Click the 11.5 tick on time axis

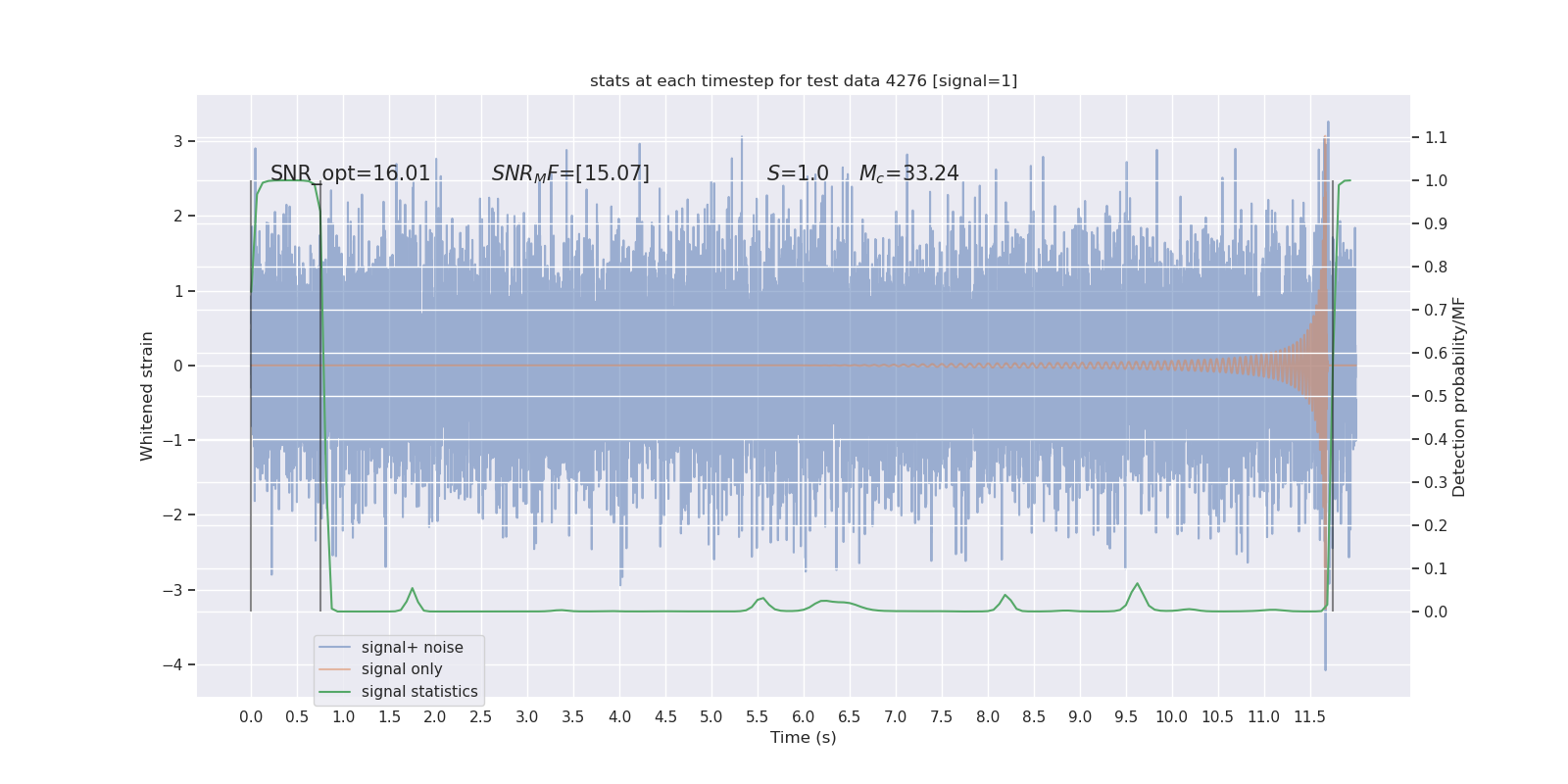click(x=1309, y=717)
